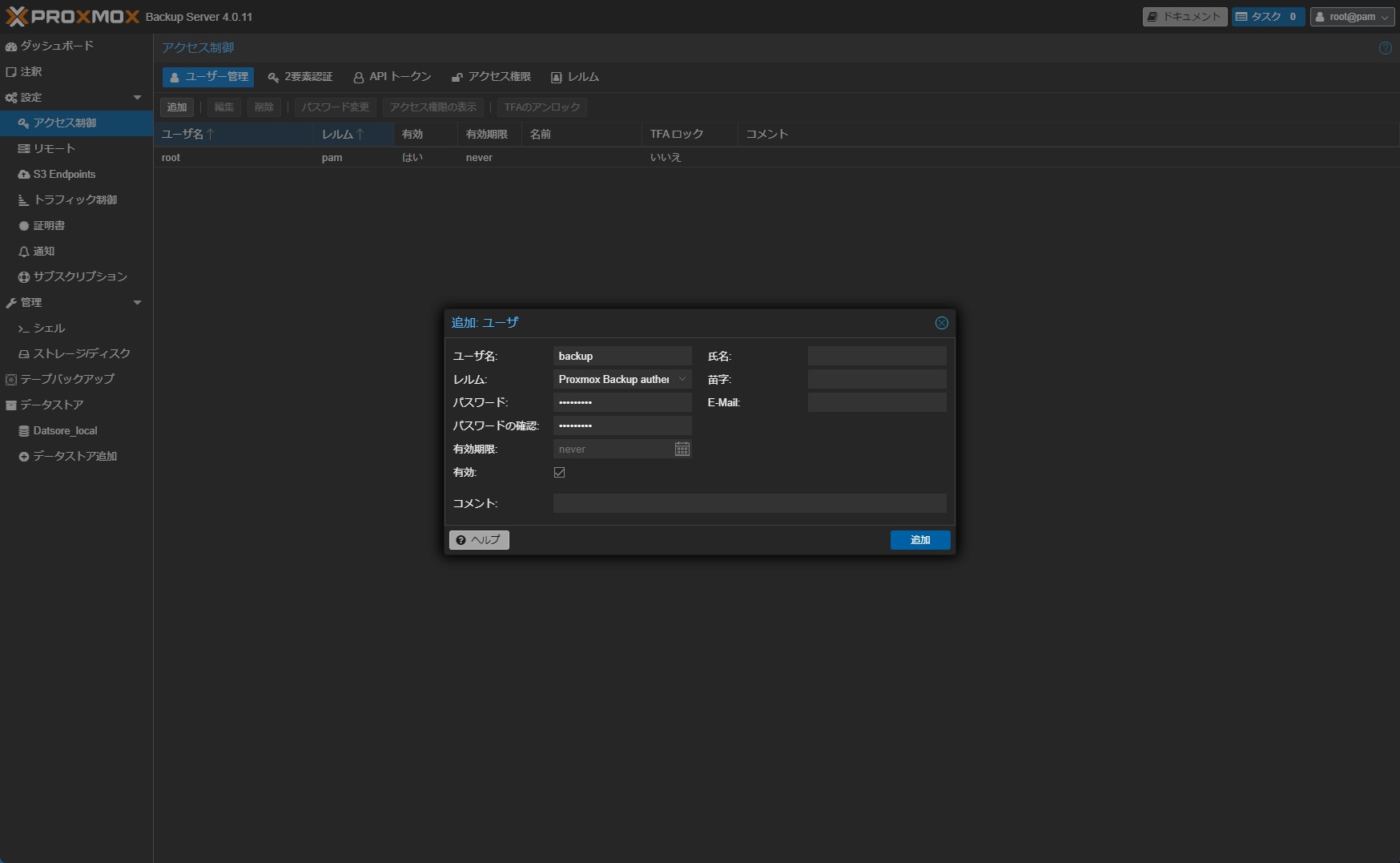Open the Dashboard from sidebar
Viewport: 1400px width, 863px height.
(56, 46)
